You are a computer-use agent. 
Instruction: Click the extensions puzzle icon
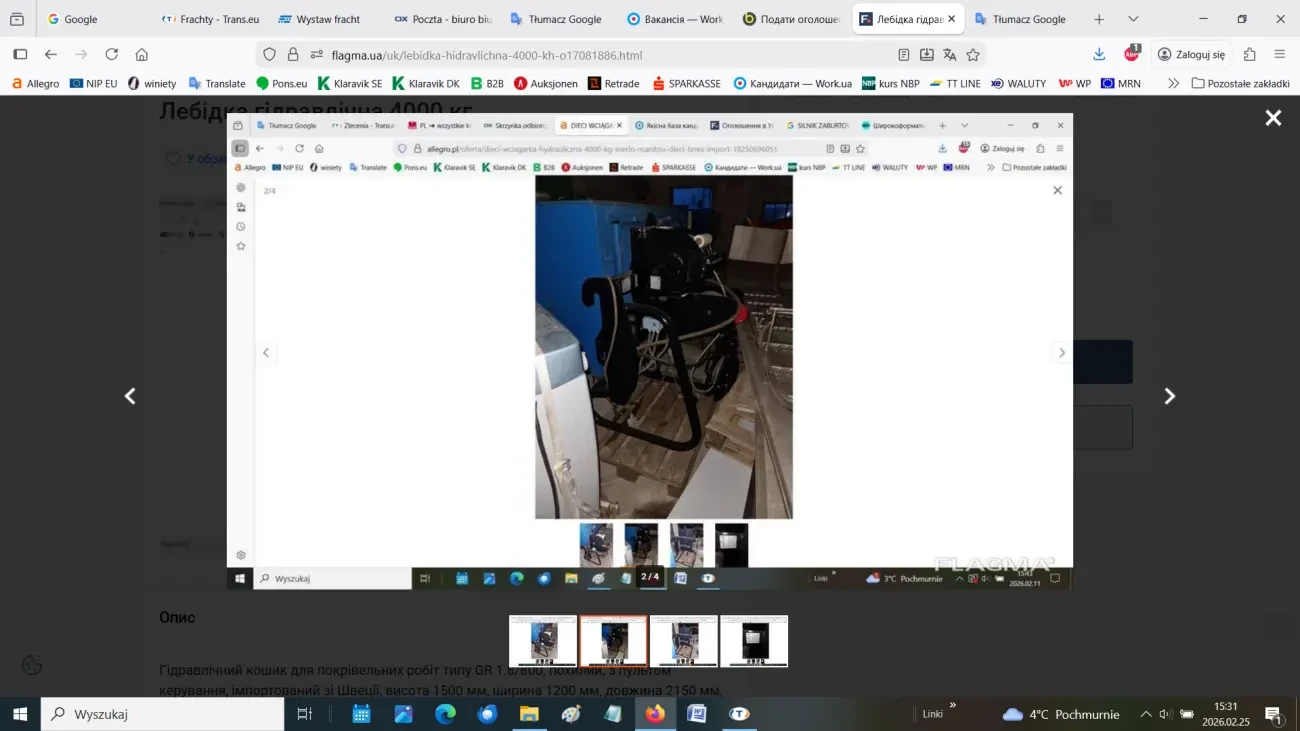tap(1249, 55)
